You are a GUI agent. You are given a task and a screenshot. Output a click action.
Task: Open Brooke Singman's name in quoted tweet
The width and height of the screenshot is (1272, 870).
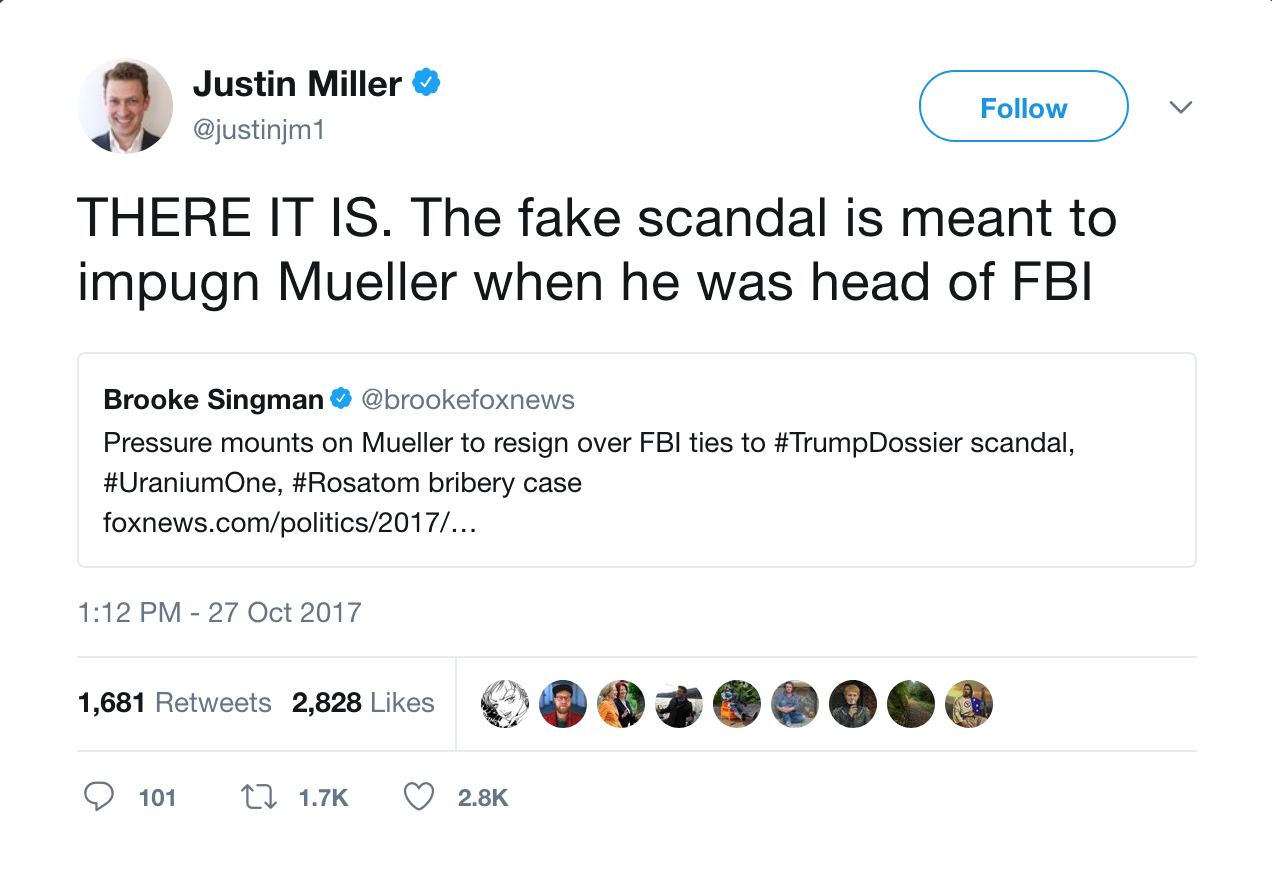point(213,400)
